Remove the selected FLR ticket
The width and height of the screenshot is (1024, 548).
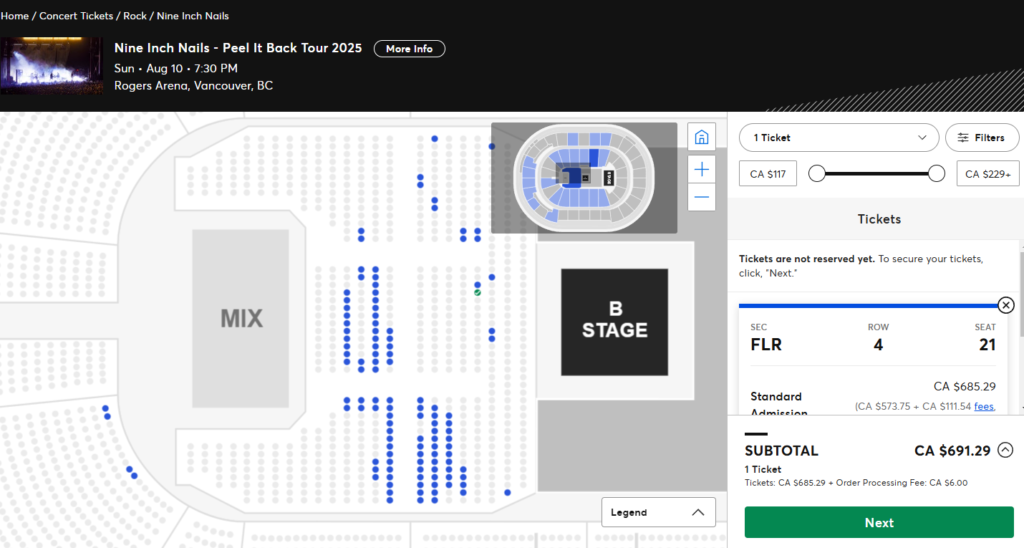(1006, 305)
